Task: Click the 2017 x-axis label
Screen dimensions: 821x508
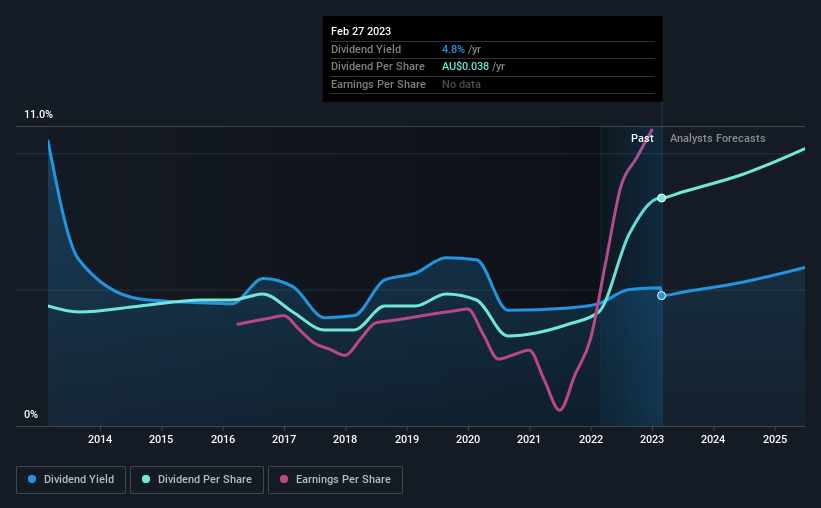Action: (x=284, y=439)
